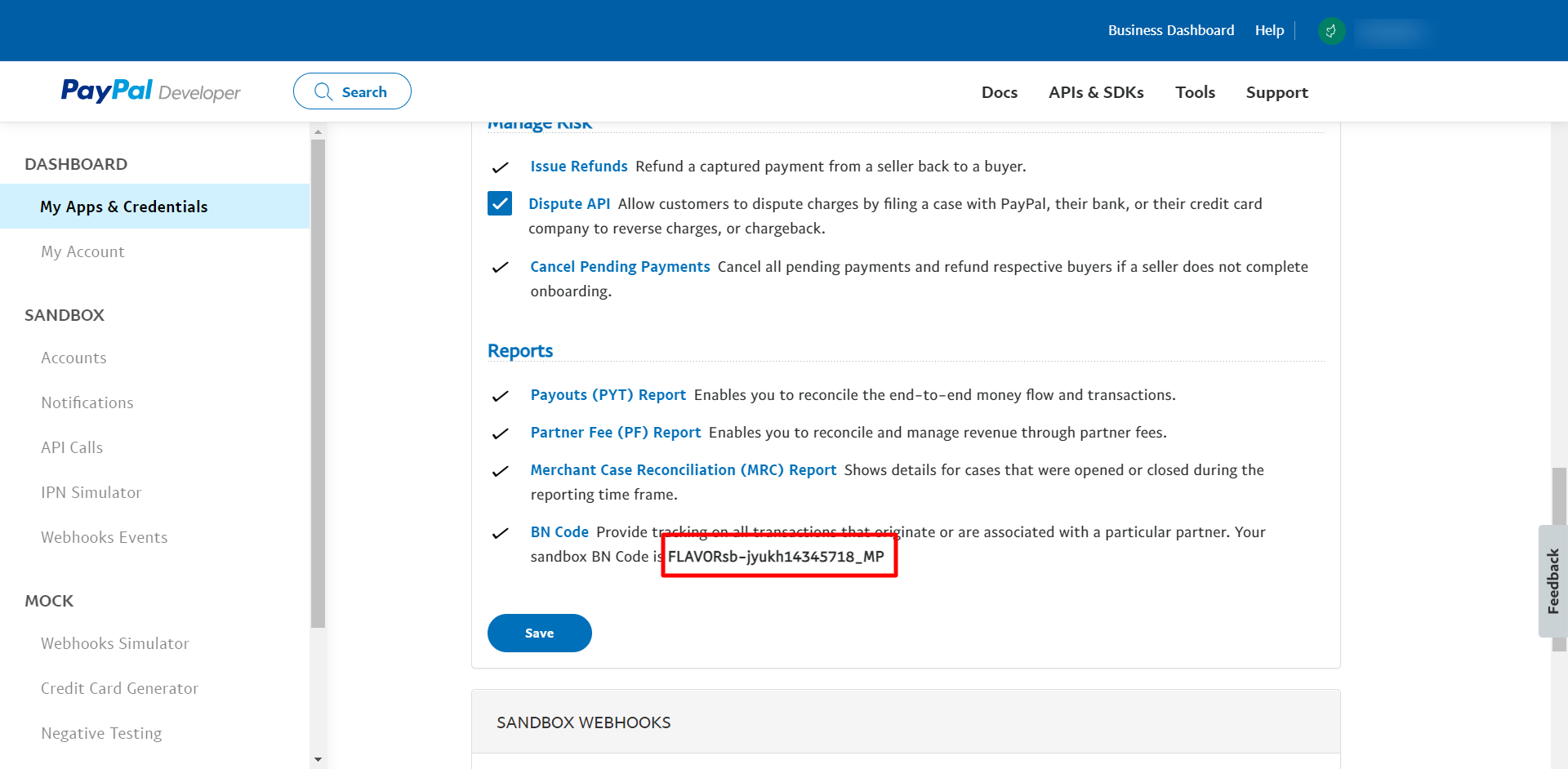Open Accounts under the Sandbox section
Viewport: 1568px width, 769px height.
(x=73, y=358)
